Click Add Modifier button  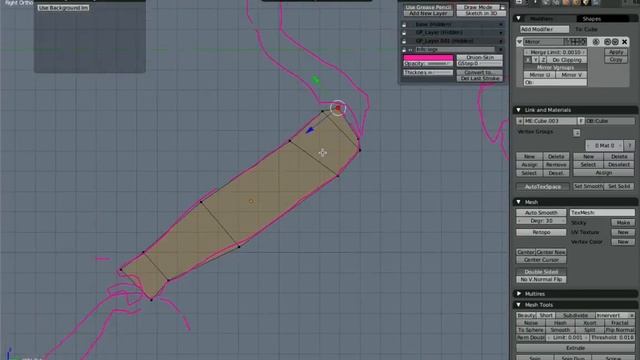[x=544, y=29]
